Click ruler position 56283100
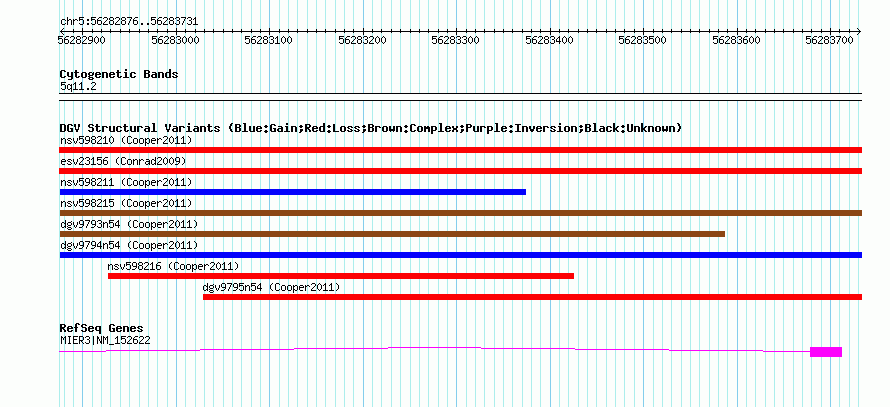 (269, 40)
